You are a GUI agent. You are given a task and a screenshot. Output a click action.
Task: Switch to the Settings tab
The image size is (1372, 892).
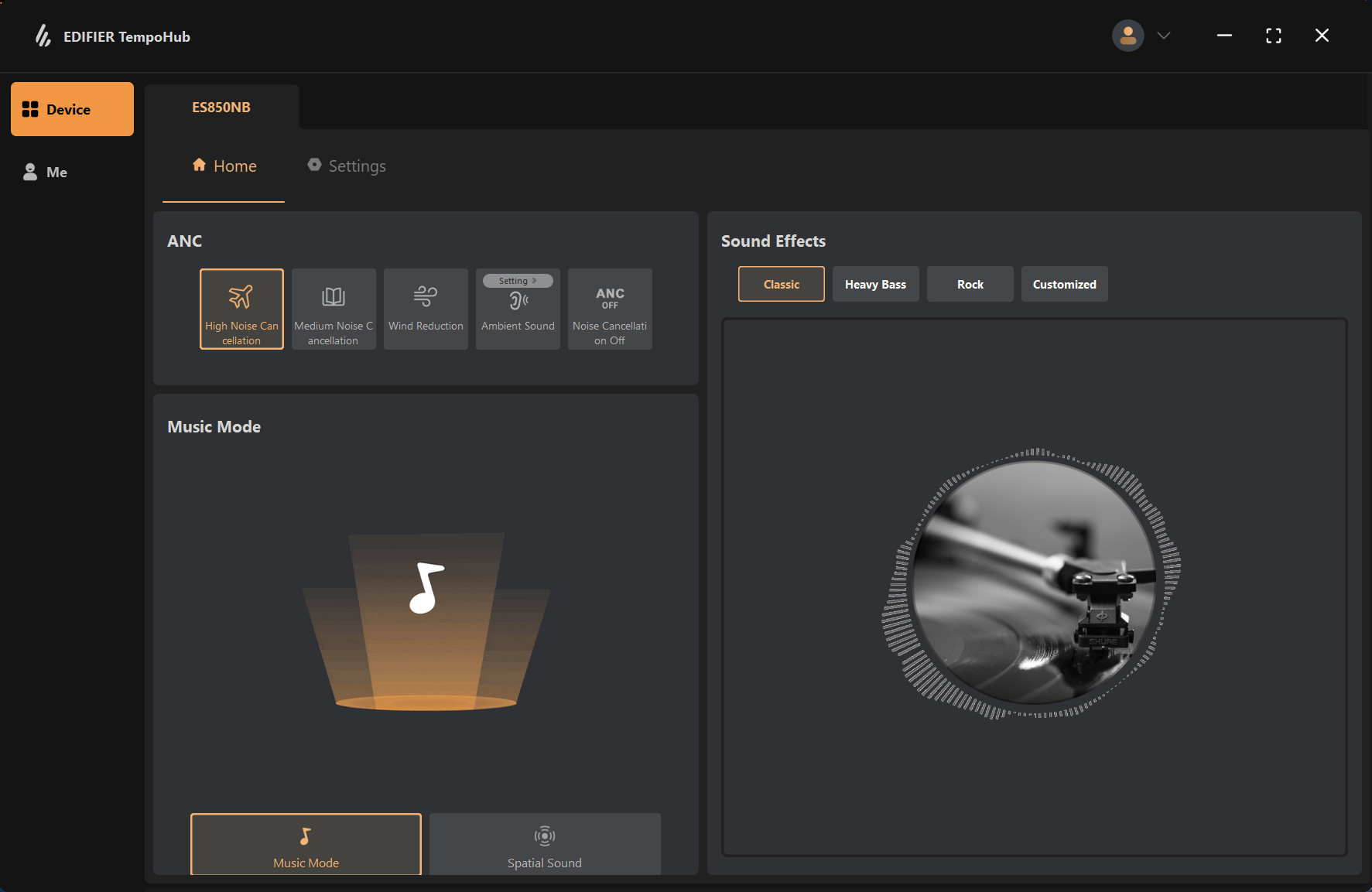click(347, 166)
